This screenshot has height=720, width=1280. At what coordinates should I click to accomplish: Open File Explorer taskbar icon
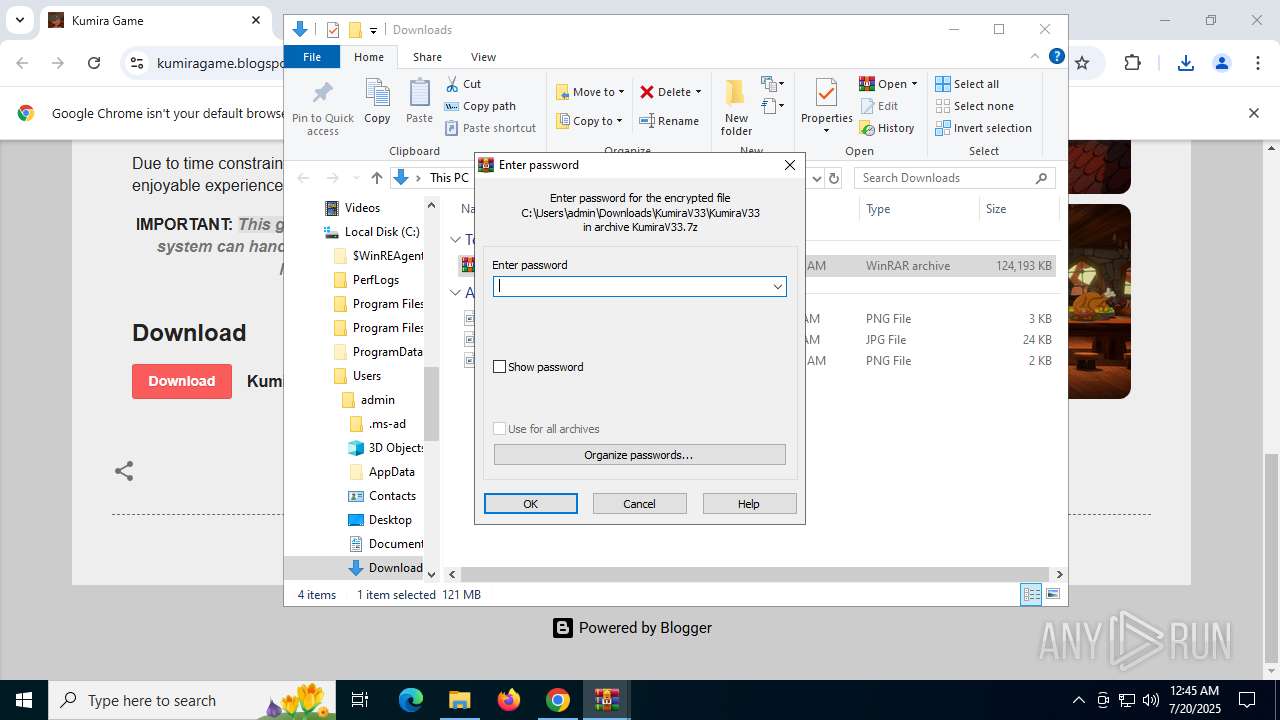pos(459,700)
